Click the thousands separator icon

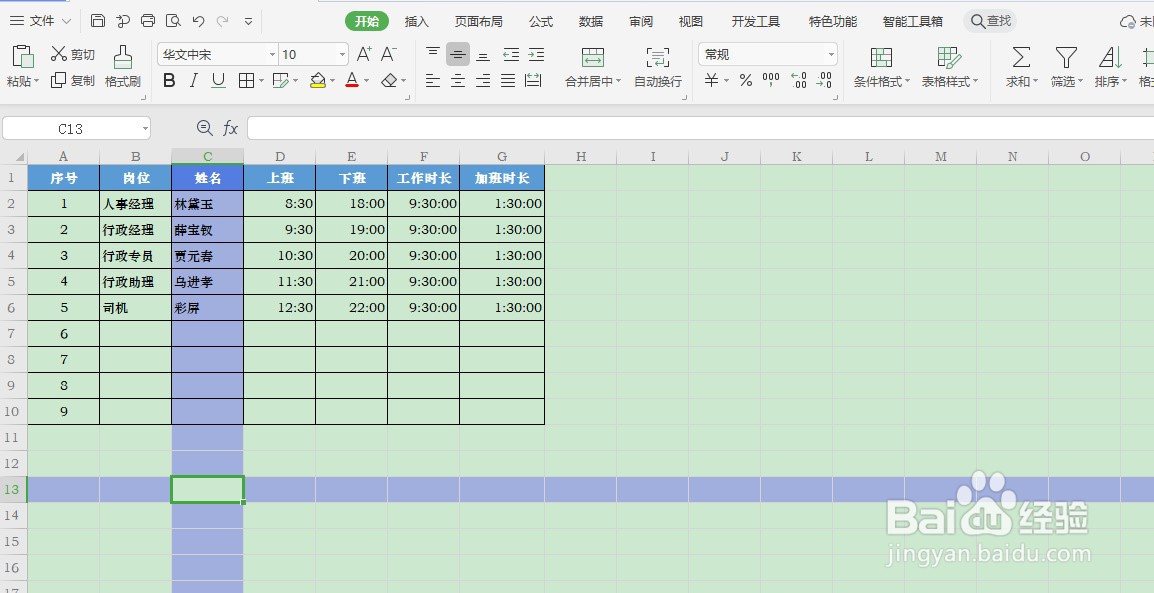click(x=771, y=80)
